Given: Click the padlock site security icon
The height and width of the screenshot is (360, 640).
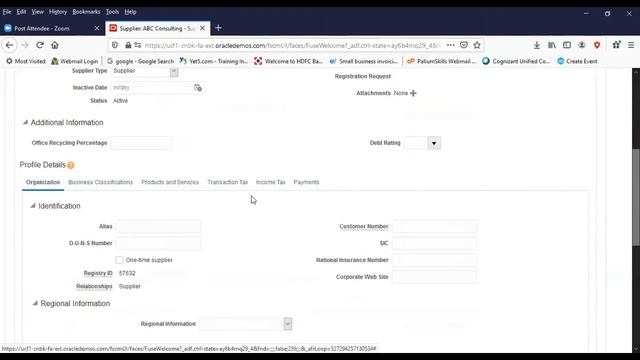Looking at the screenshot, I should (x=128, y=45).
